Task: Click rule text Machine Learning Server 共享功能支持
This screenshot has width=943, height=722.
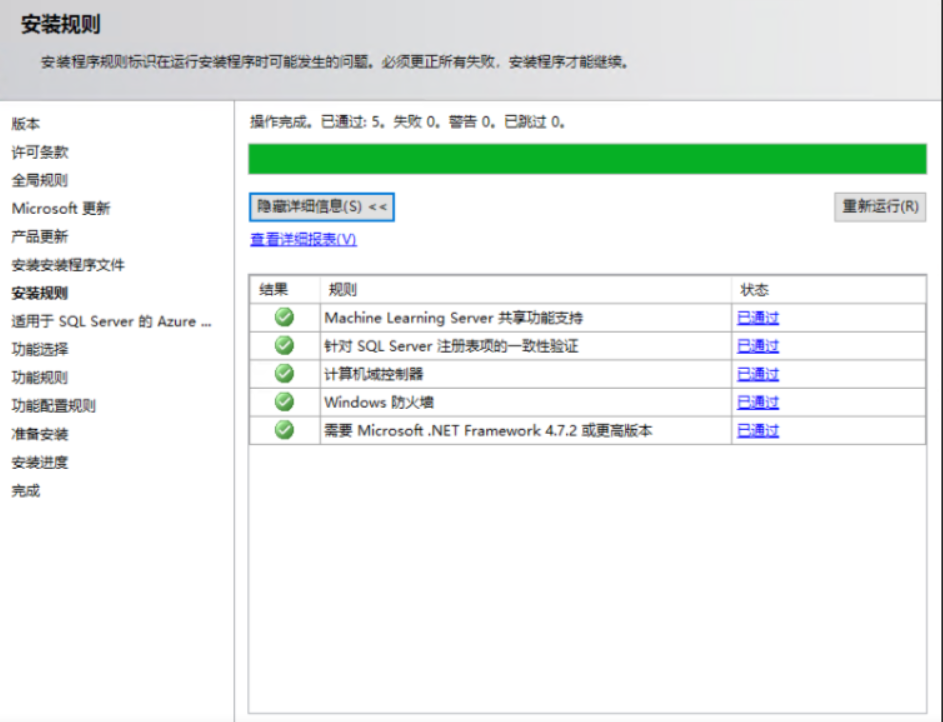Action: 453,317
